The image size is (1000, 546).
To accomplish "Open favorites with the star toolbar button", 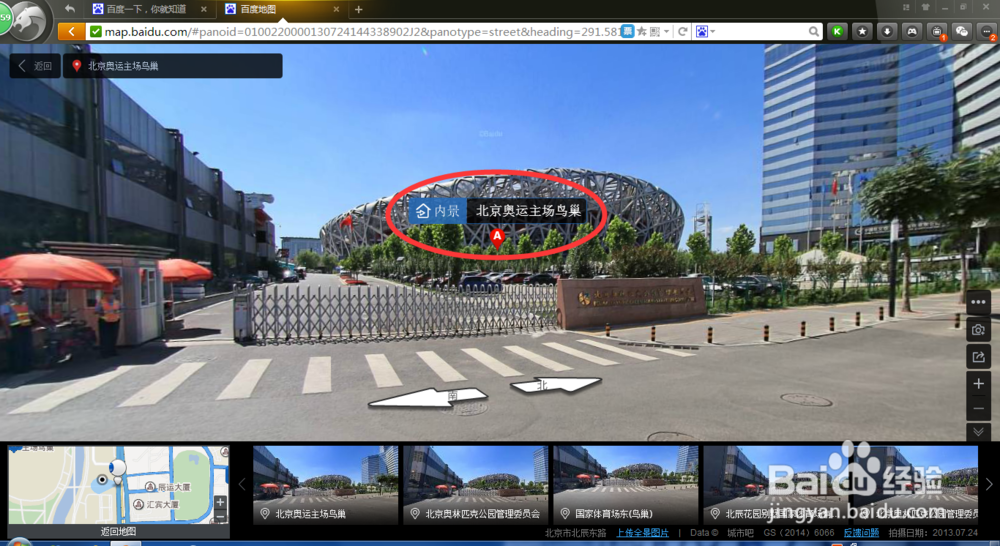I will click(x=862, y=31).
